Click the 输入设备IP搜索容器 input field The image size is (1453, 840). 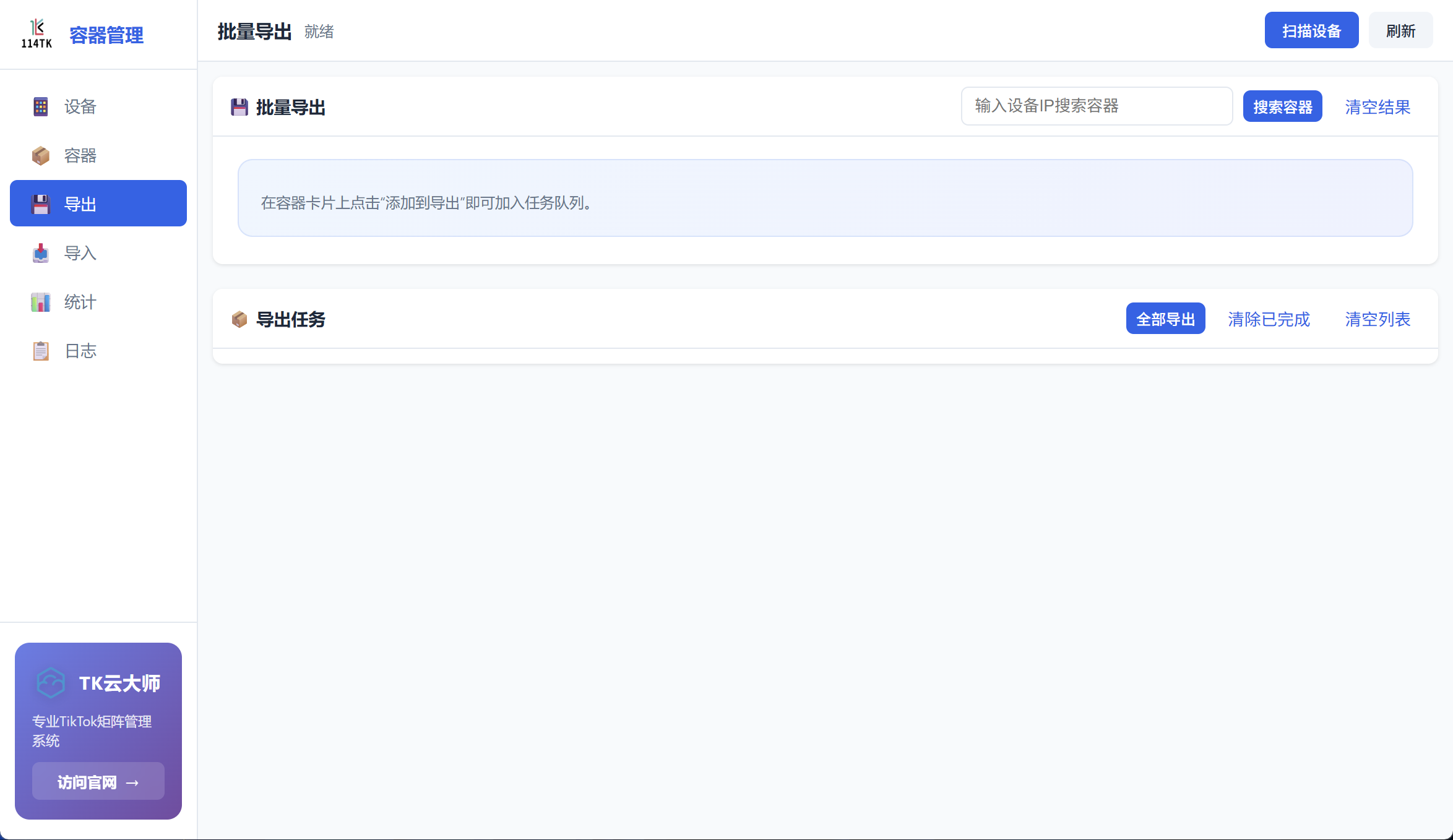tap(1096, 106)
